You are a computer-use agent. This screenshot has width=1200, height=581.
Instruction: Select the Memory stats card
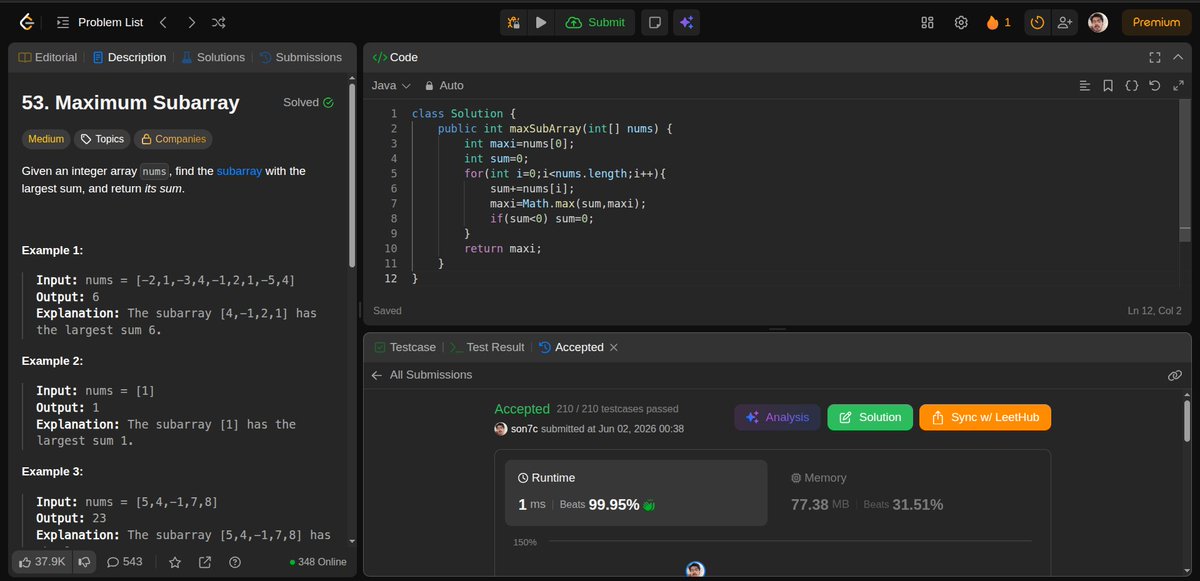pyautogui.click(x=909, y=493)
